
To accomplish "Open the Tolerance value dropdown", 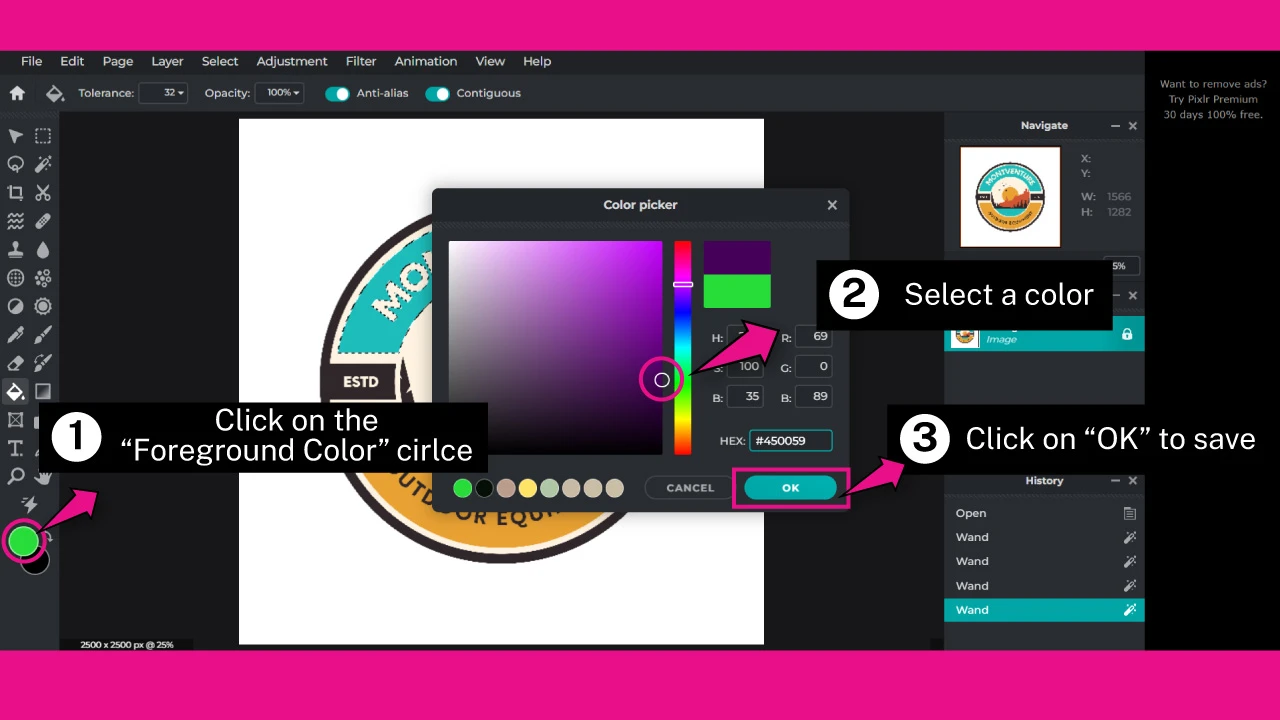I will (163, 93).
